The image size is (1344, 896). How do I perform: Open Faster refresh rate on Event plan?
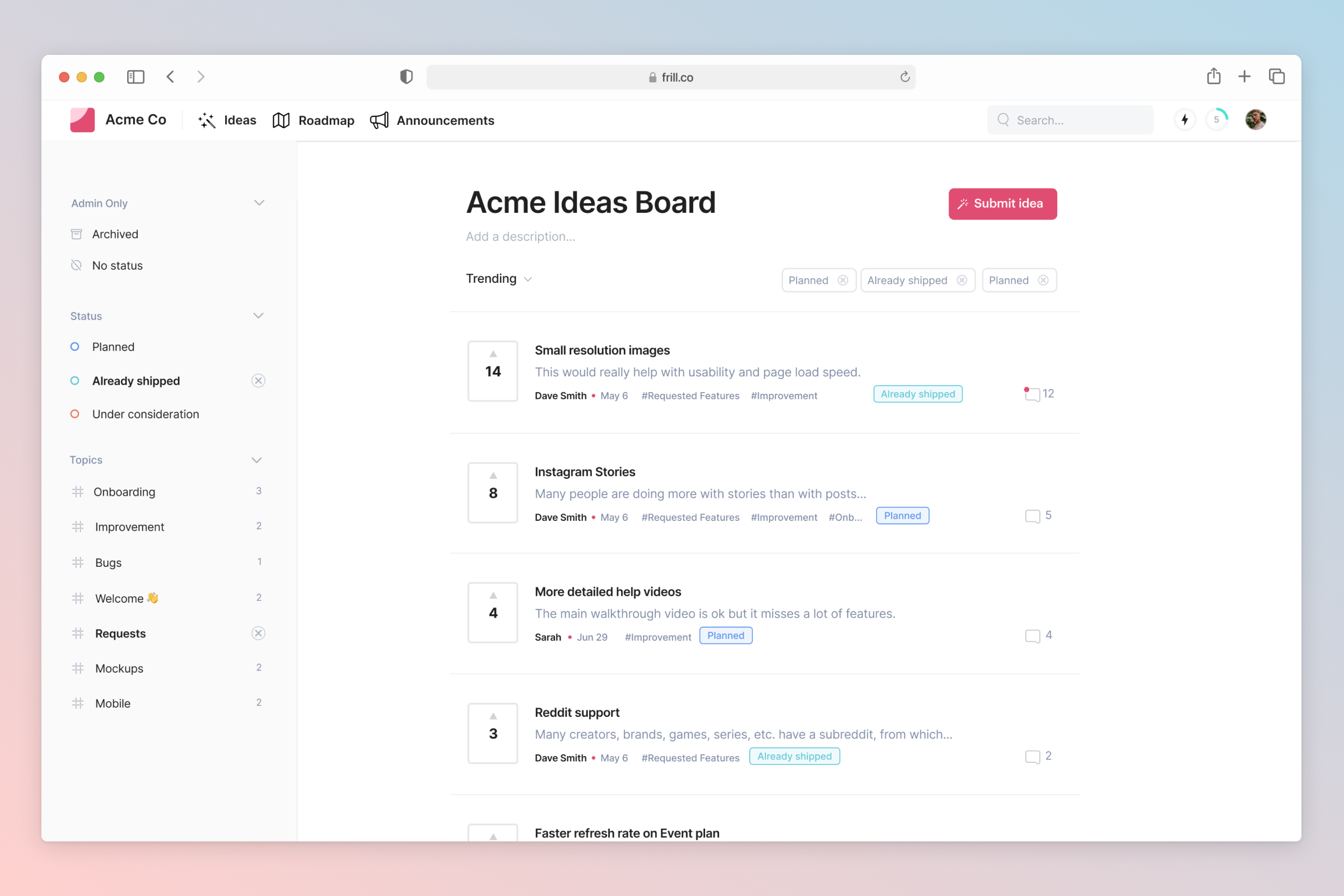click(627, 833)
